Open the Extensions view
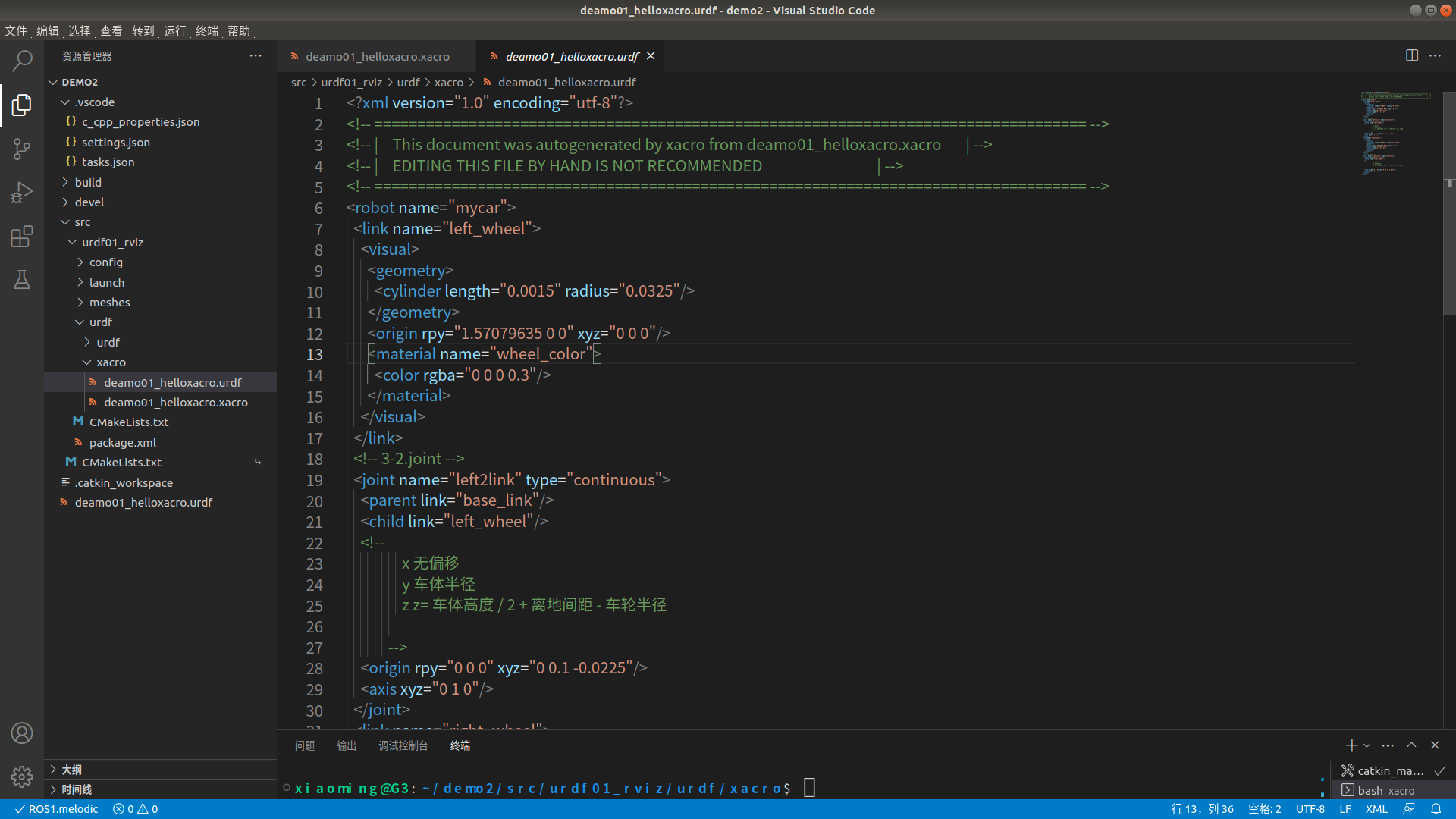The image size is (1456, 819). (x=22, y=237)
